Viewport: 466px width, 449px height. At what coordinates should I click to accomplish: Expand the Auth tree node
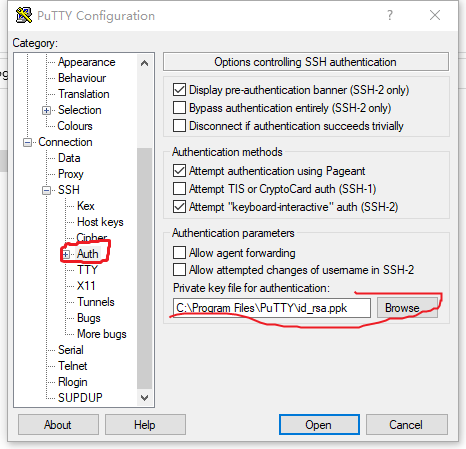[x=66, y=255]
